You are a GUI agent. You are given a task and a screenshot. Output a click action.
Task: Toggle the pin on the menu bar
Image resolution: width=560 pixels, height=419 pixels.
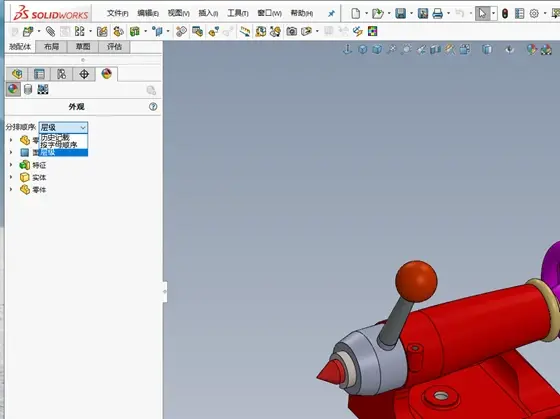[331, 14]
